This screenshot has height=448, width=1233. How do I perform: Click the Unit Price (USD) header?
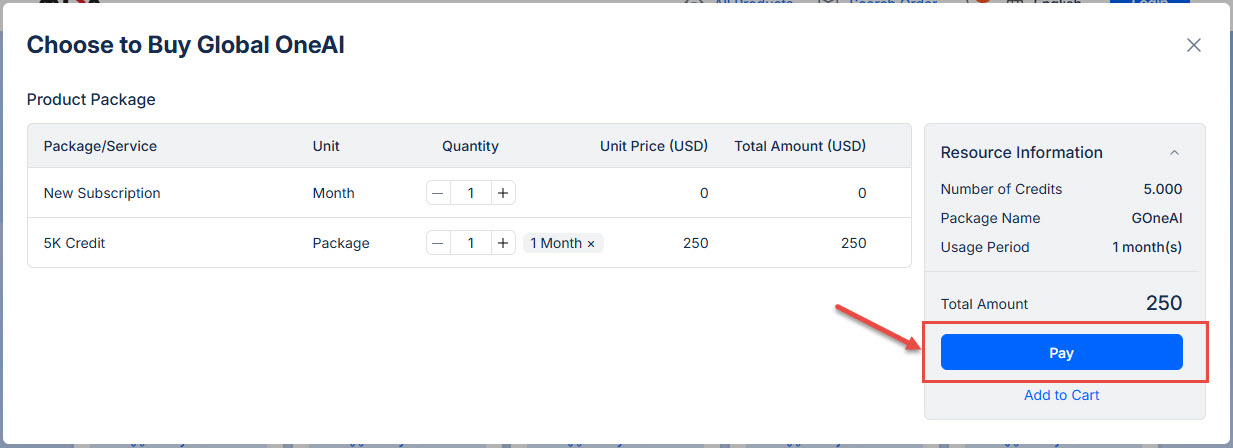(653, 146)
